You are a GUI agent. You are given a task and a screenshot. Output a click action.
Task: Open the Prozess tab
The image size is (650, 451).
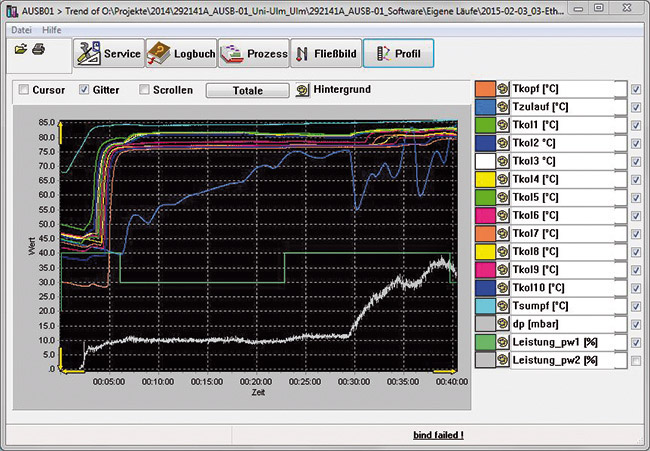(254, 53)
